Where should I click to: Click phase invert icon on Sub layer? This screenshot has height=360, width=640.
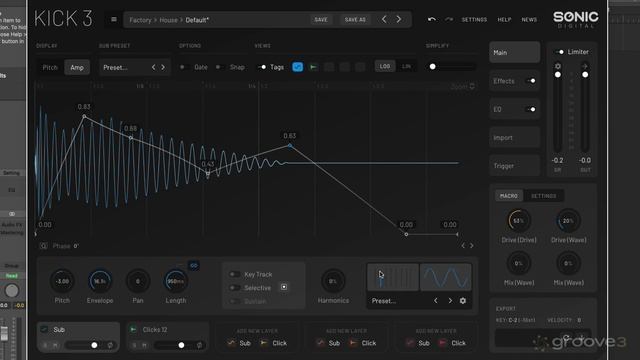click(110, 345)
